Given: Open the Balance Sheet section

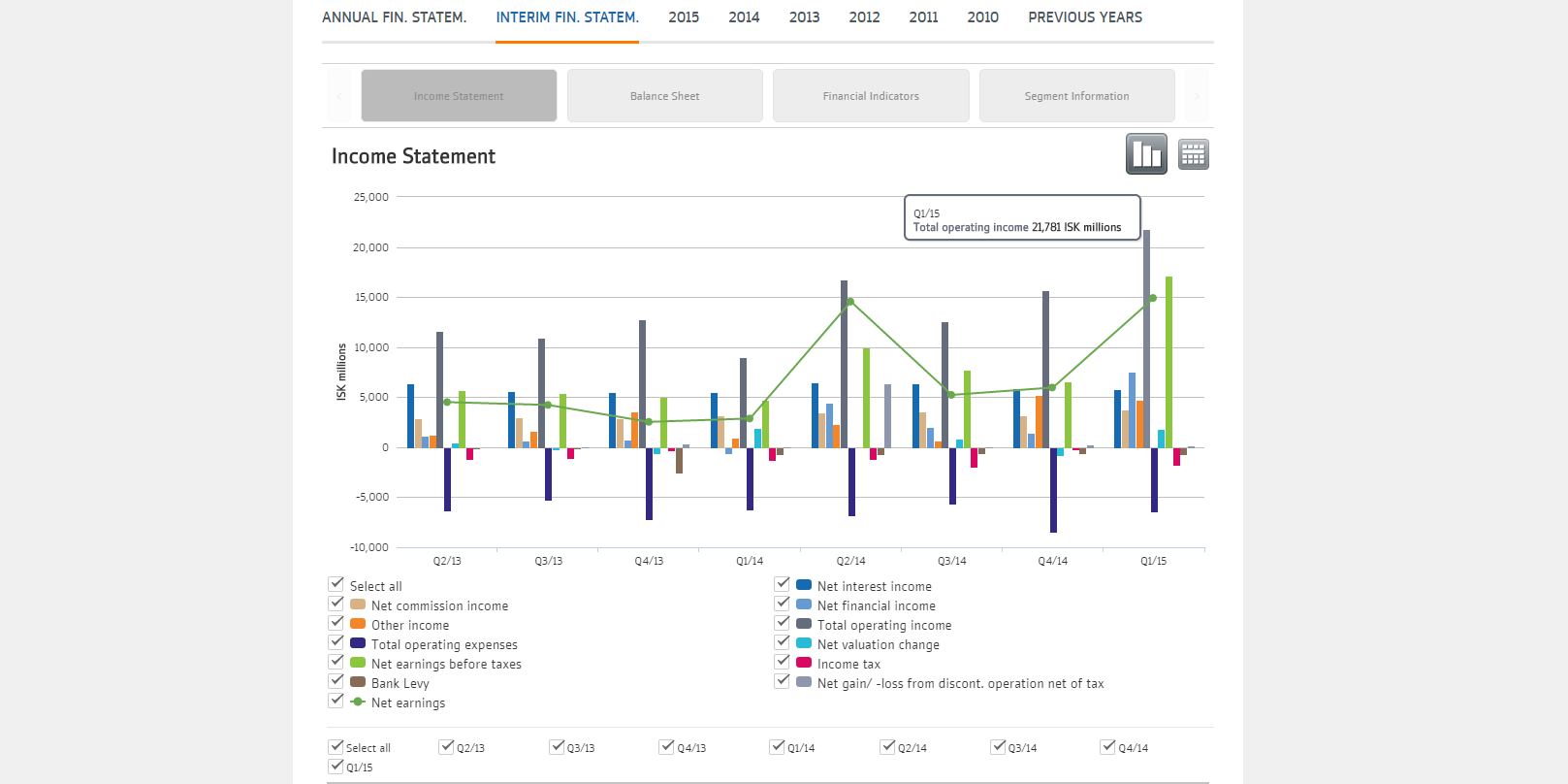Looking at the screenshot, I should point(664,96).
